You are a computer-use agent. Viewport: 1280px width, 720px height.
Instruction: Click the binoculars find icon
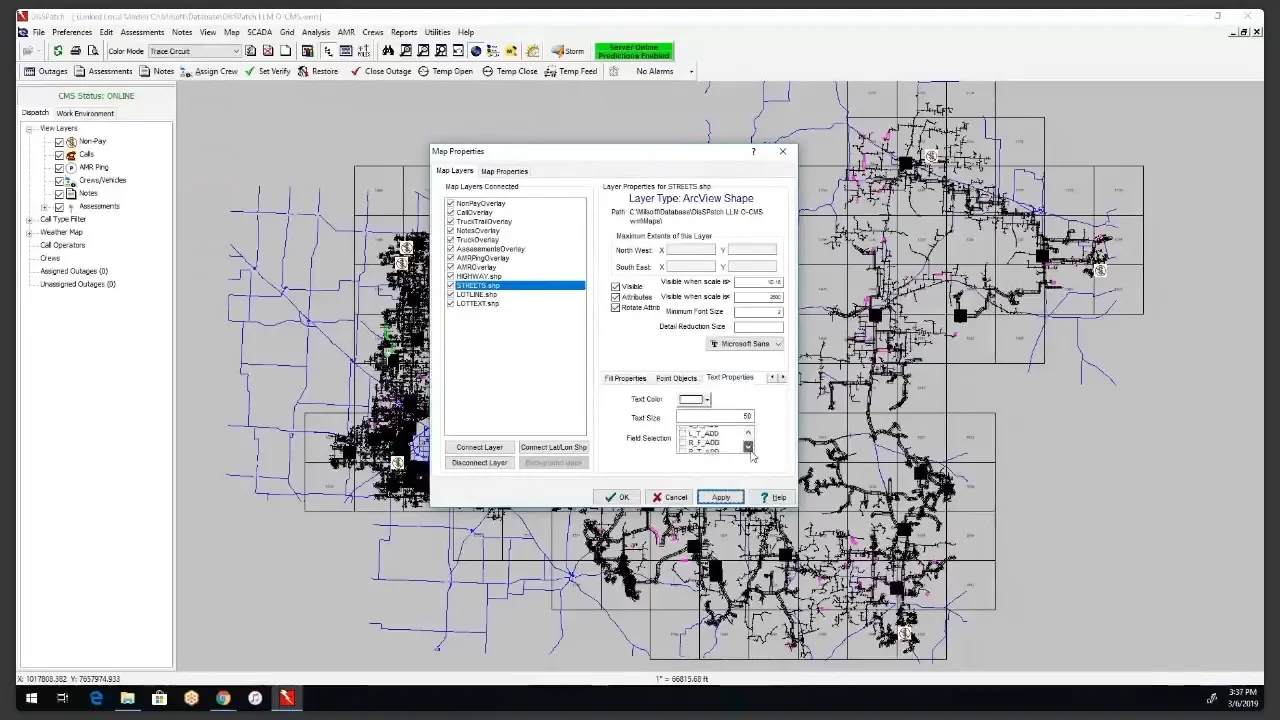tap(388, 51)
